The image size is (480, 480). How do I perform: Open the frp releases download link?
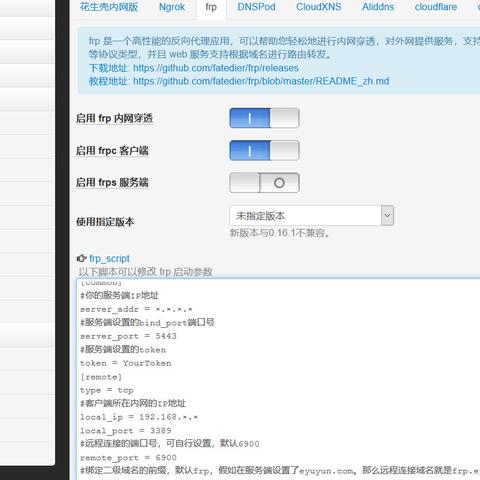[x=216, y=68]
